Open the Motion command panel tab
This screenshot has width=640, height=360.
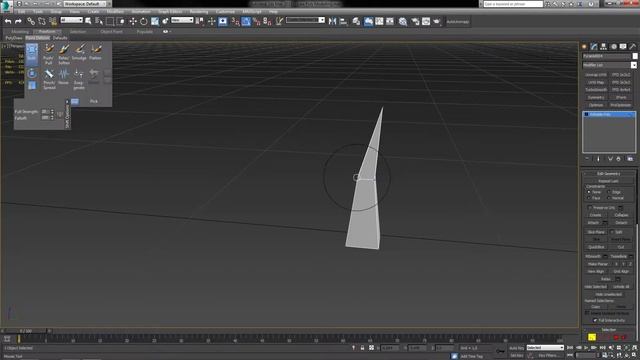click(613, 47)
